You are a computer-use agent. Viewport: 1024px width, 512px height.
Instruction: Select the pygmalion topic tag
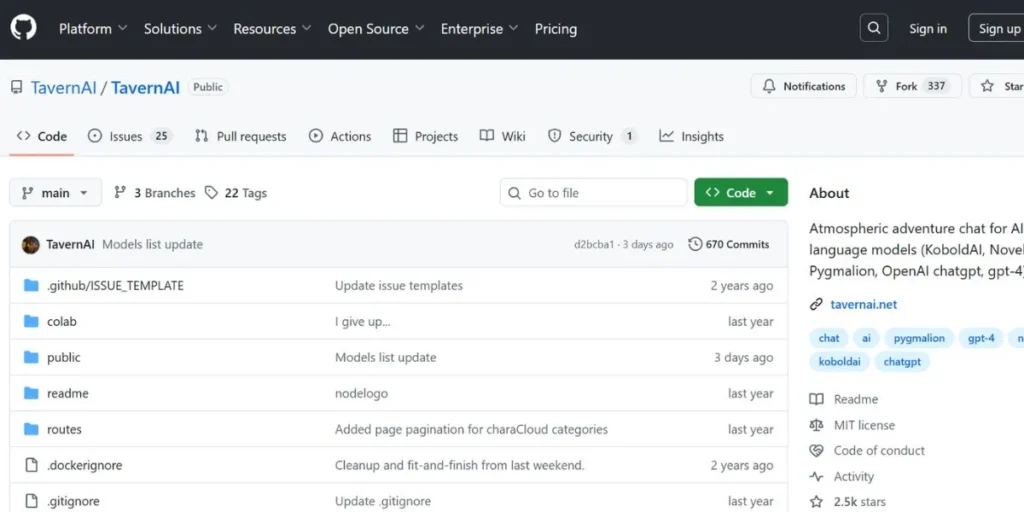pyautogui.click(x=919, y=338)
